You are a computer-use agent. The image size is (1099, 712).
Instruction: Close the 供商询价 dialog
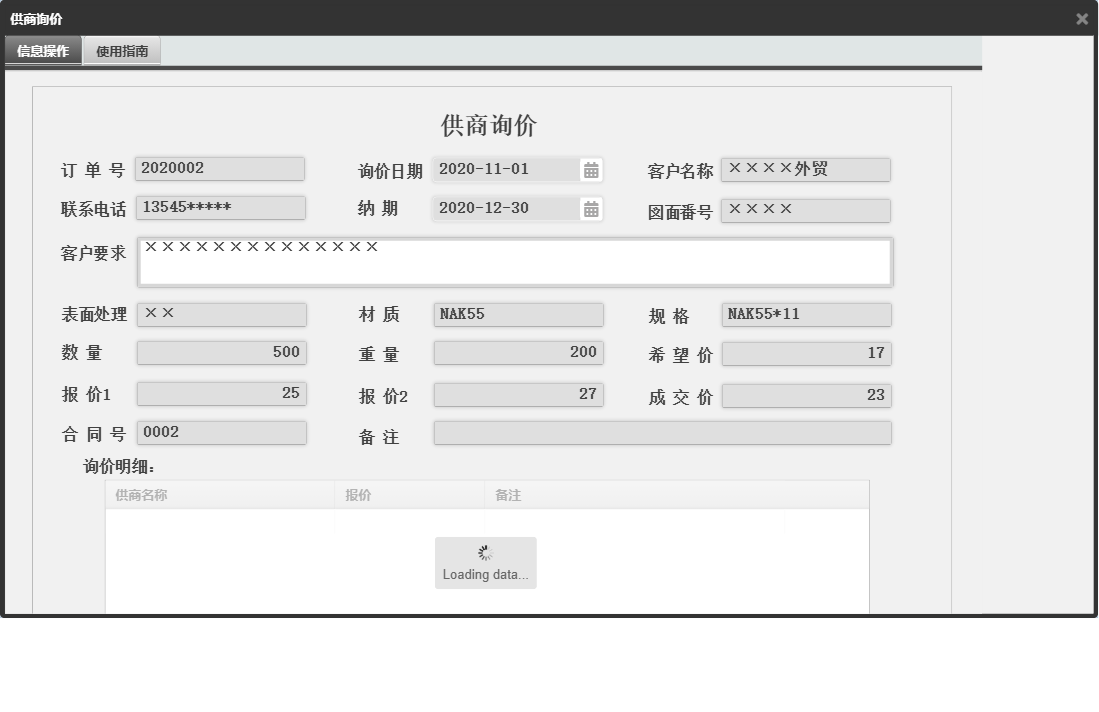tap(1081, 18)
